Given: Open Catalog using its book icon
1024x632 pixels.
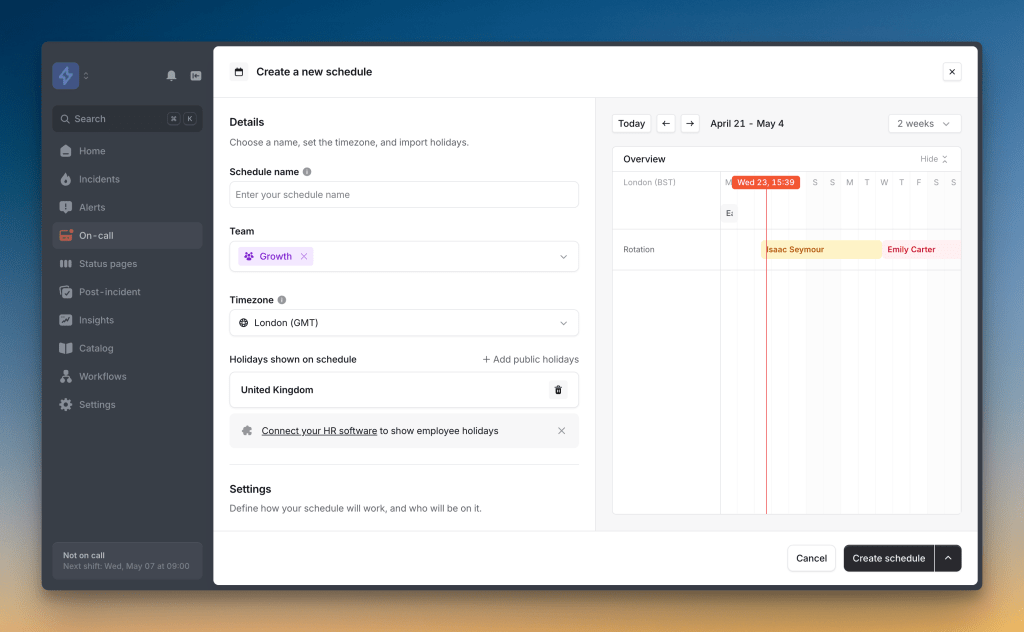Looking at the screenshot, I should (67, 347).
